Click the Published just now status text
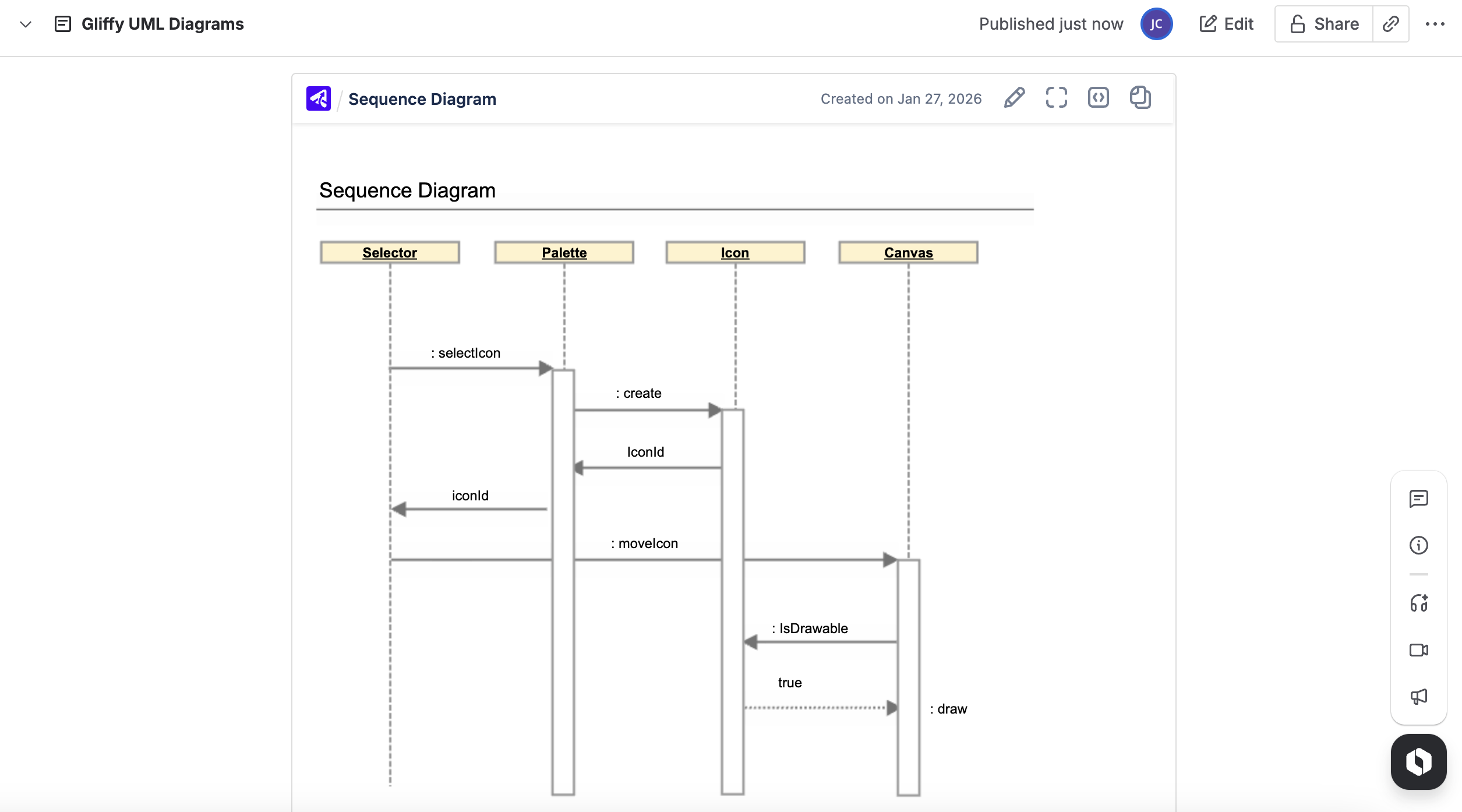1462x812 pixels. tap(1051, 24)
